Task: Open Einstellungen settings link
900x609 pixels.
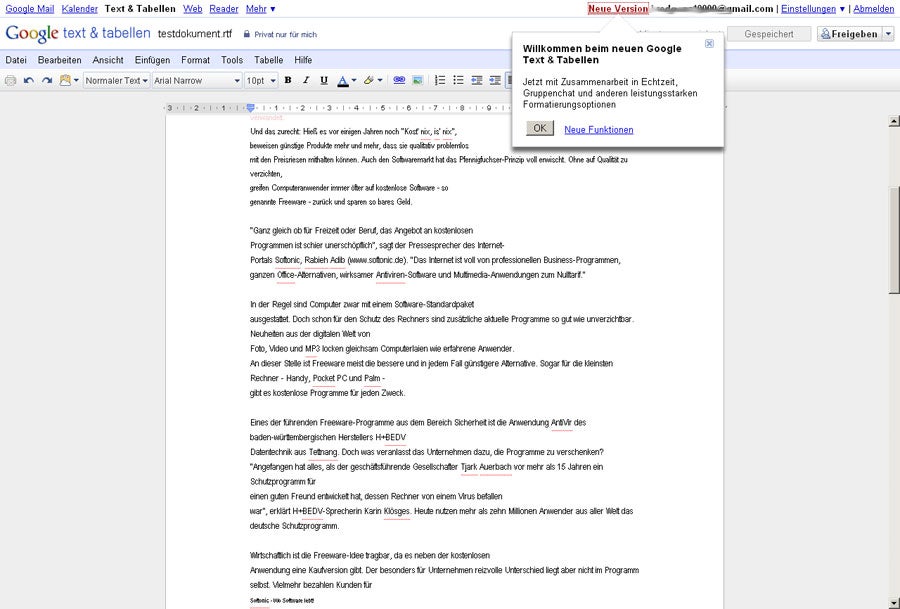Action: pyautogui.click(x=809, y=9)
